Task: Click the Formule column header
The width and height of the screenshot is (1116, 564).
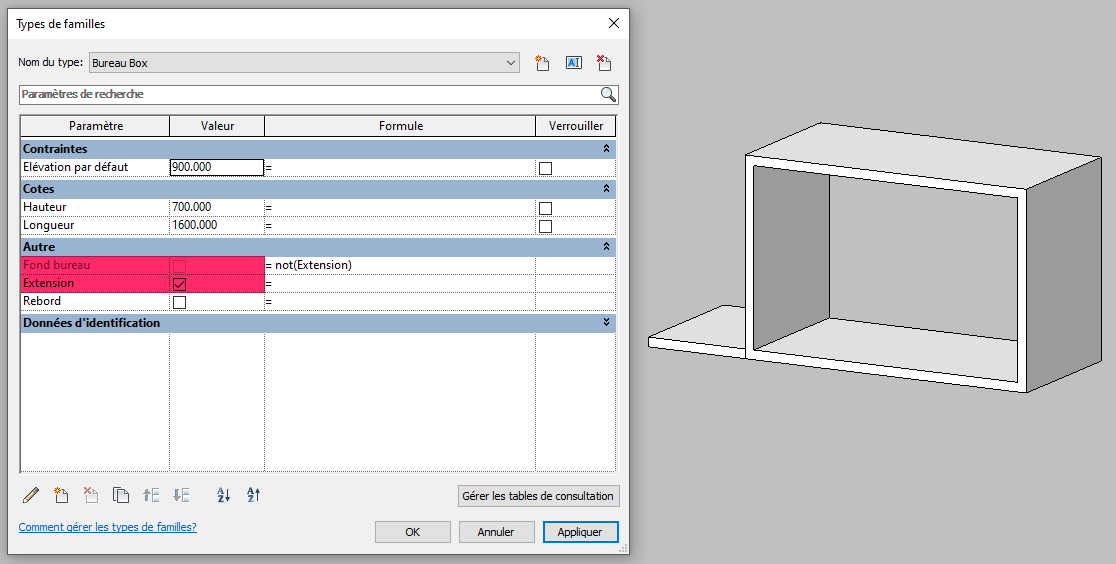Action: click(400, 126)
